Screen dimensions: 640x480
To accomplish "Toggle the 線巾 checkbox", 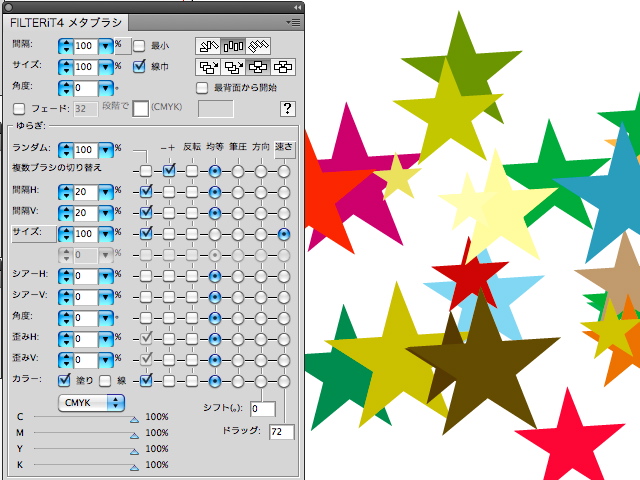I will 140,67.
